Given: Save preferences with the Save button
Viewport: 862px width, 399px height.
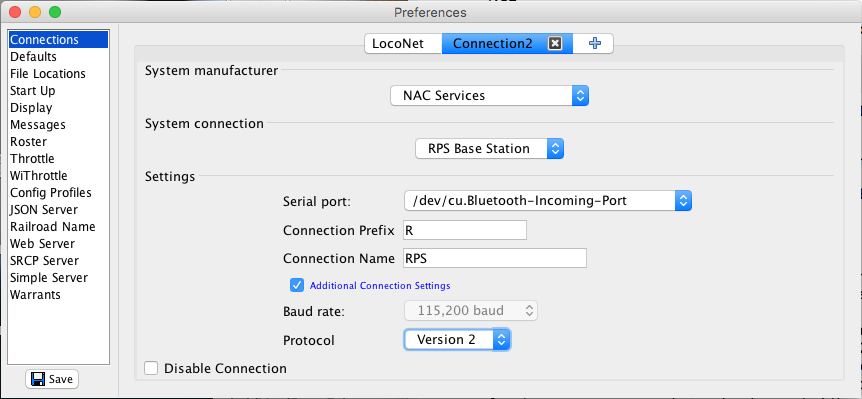Looking at the screenshot, I should (52, 379).
